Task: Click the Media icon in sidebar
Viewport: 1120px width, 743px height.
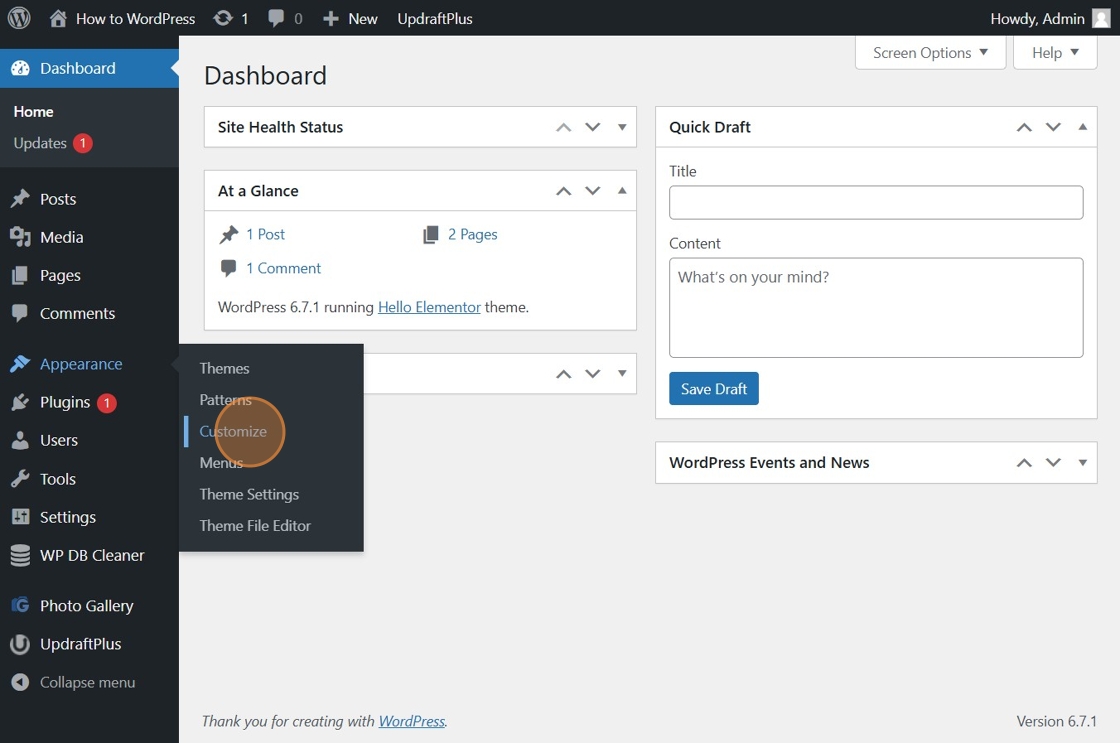Action: click(x=21, y=236)
